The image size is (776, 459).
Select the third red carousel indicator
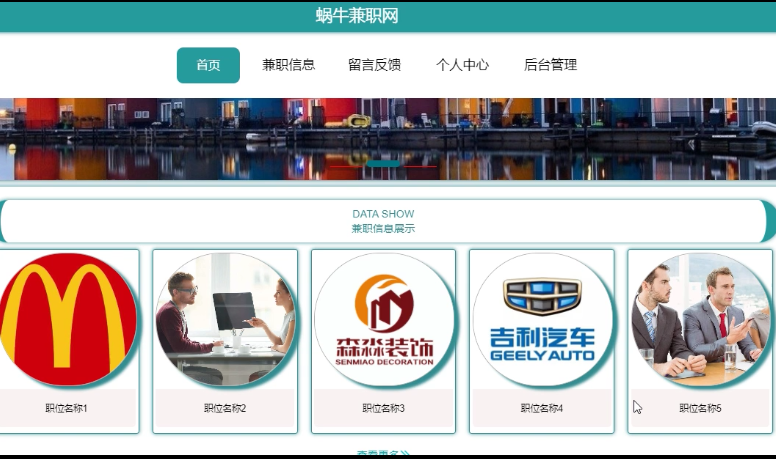click(420, 167)
